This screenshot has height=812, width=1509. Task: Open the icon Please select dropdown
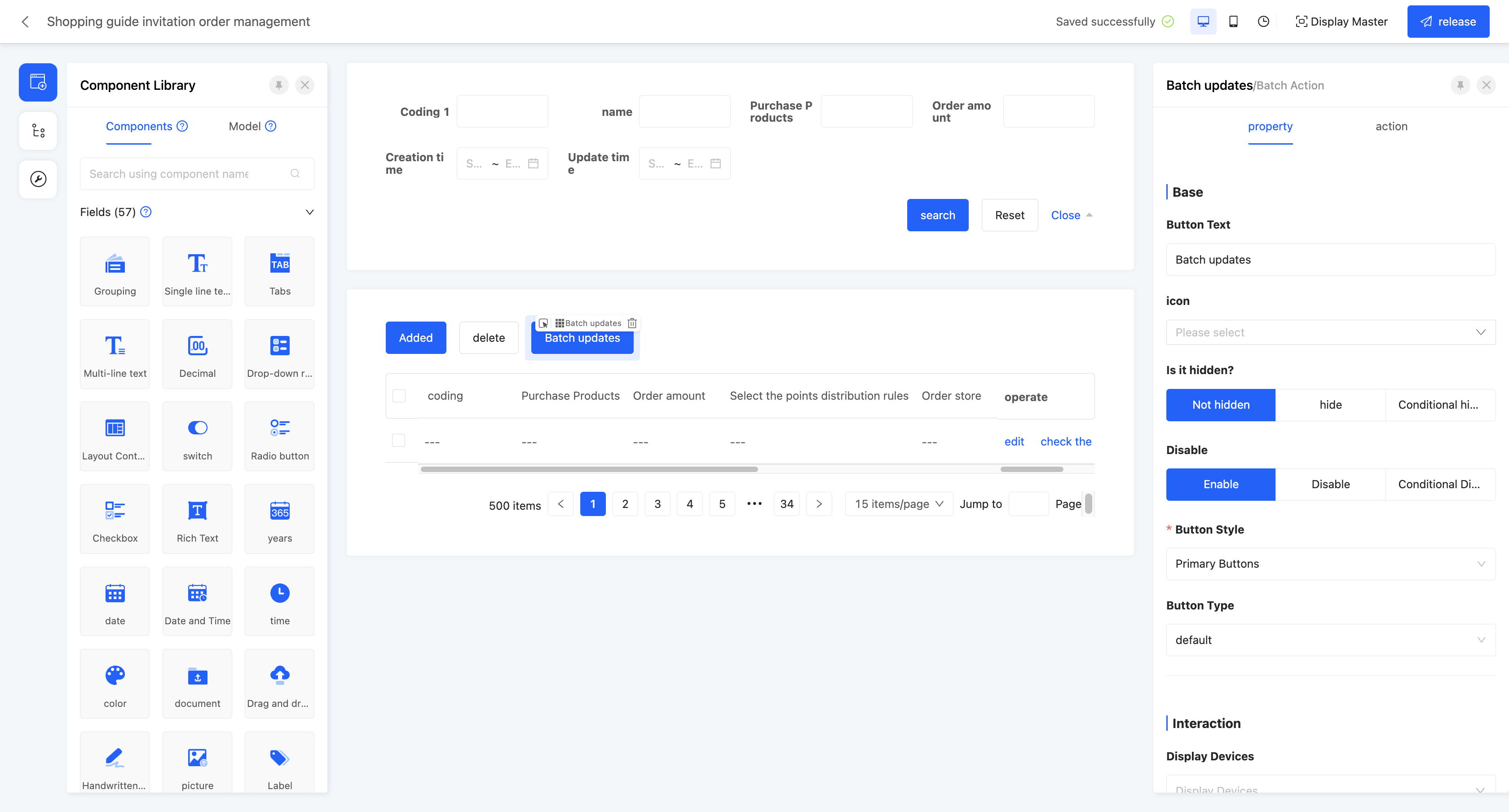[1330, 332]
